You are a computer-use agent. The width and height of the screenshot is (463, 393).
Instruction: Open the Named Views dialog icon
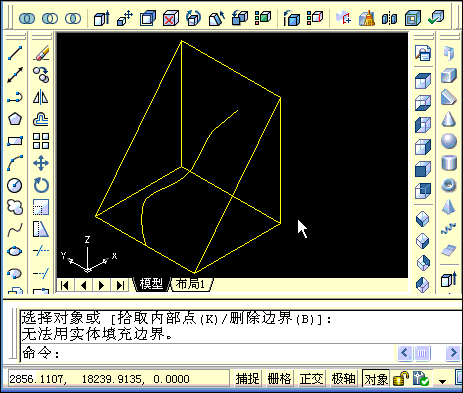(423, 53)
